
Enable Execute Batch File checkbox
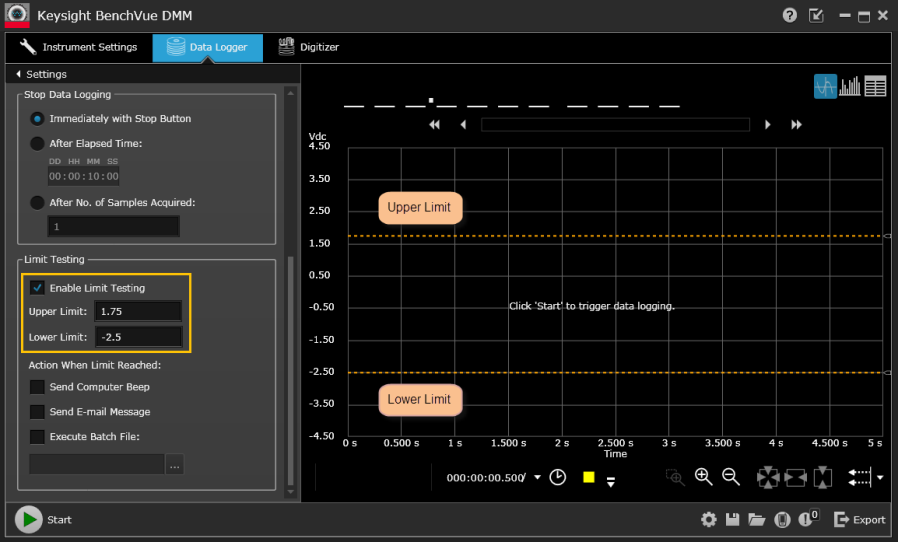pos(37,437)
